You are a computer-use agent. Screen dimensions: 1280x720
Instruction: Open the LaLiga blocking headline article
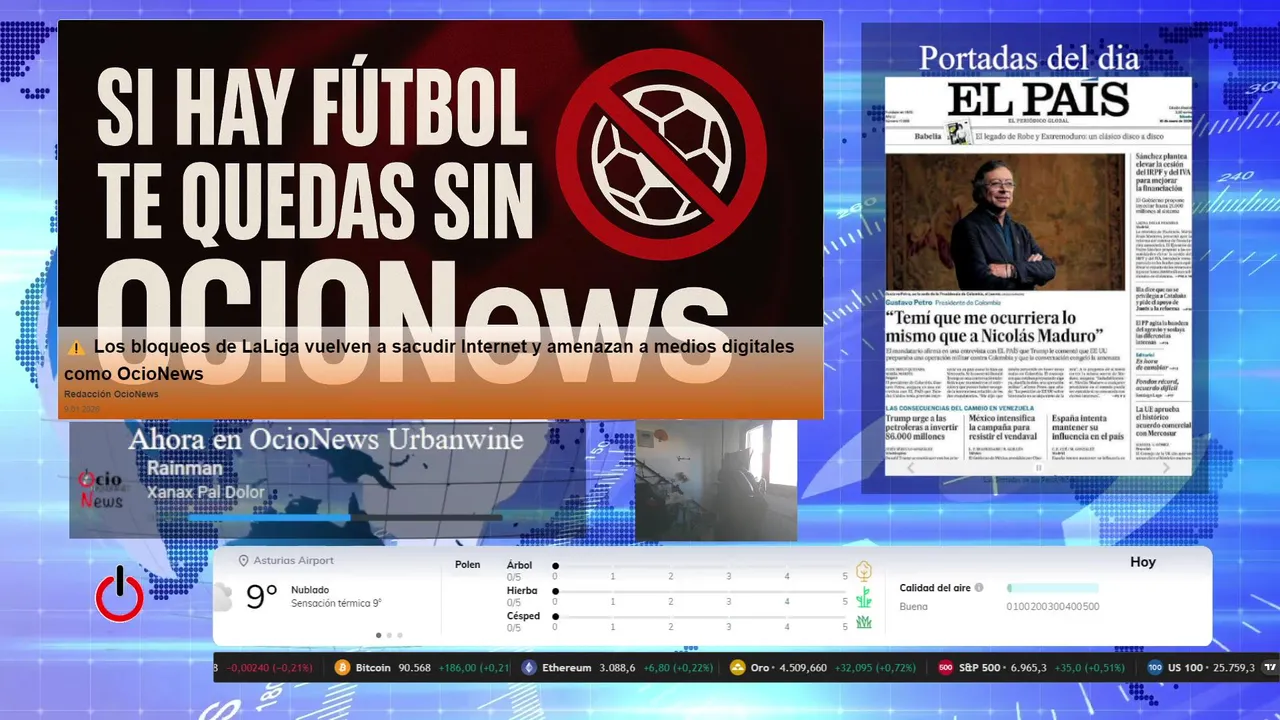430,360
